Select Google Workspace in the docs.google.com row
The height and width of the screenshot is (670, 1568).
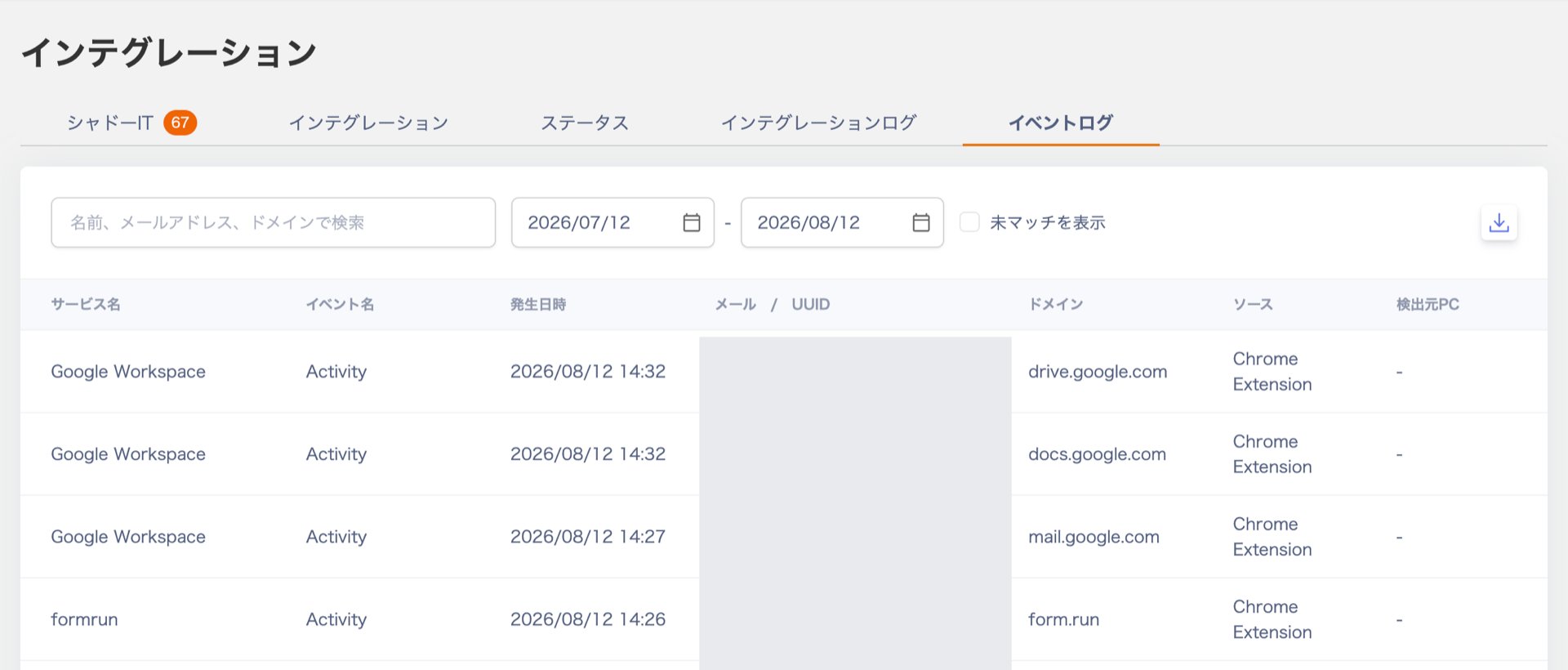(x=128, y=454)
